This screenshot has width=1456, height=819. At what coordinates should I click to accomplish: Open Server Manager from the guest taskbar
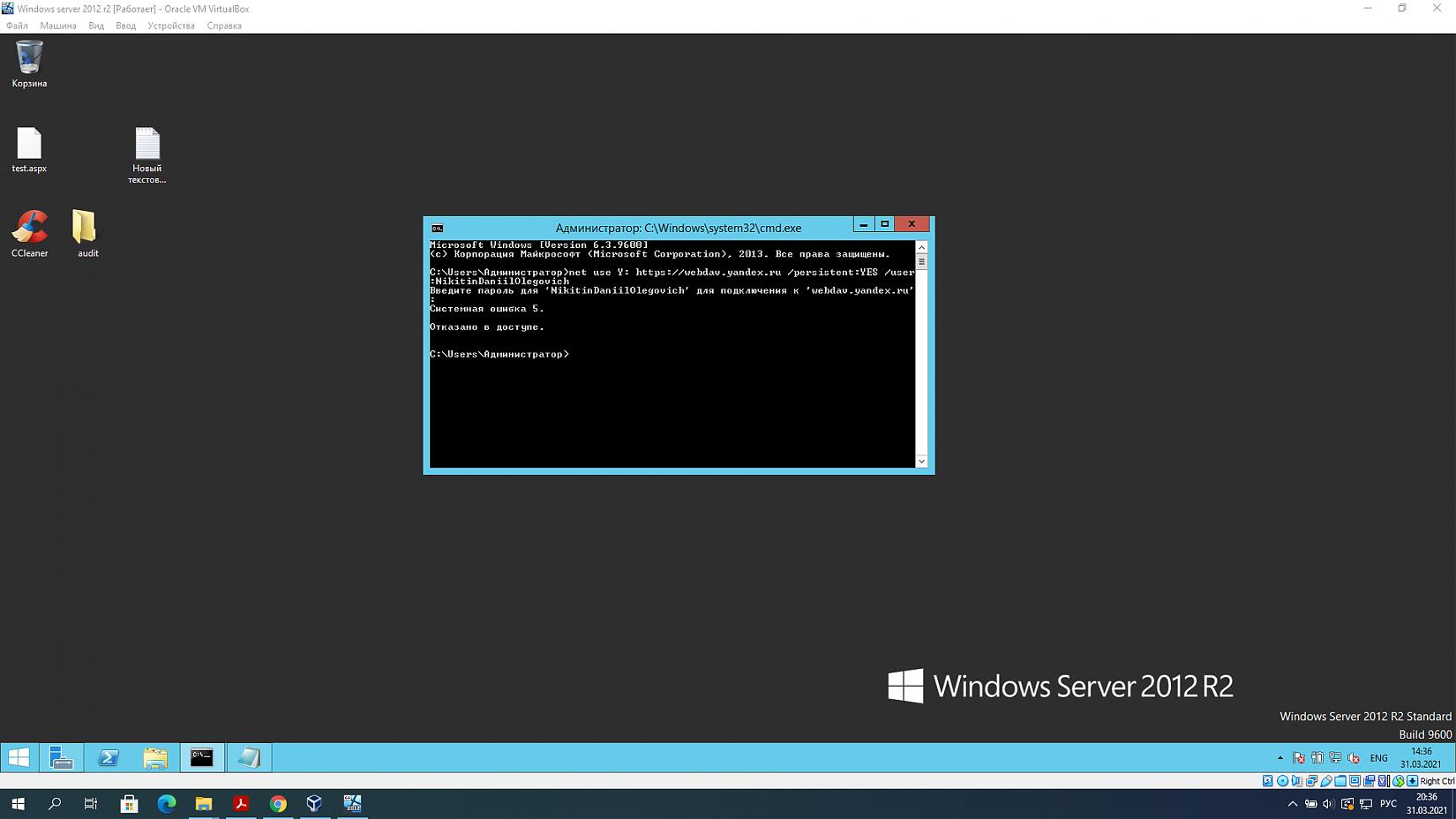[62, 757]
